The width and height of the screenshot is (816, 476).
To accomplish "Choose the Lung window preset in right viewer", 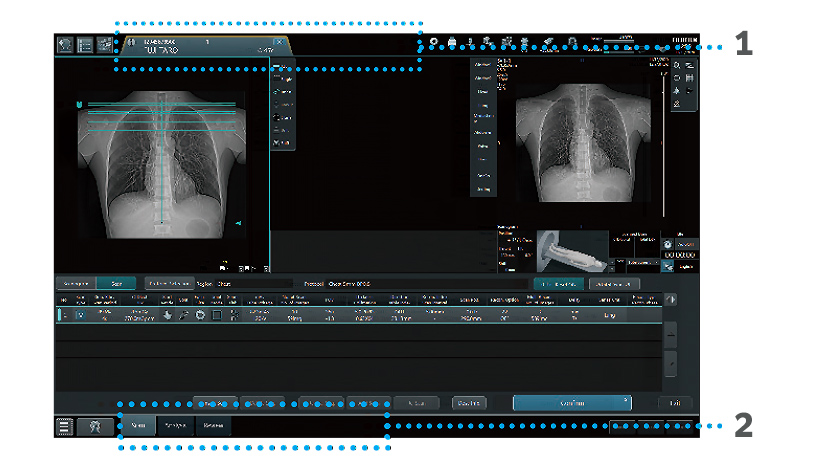I will pyautogui.click(x=483, y=106).
